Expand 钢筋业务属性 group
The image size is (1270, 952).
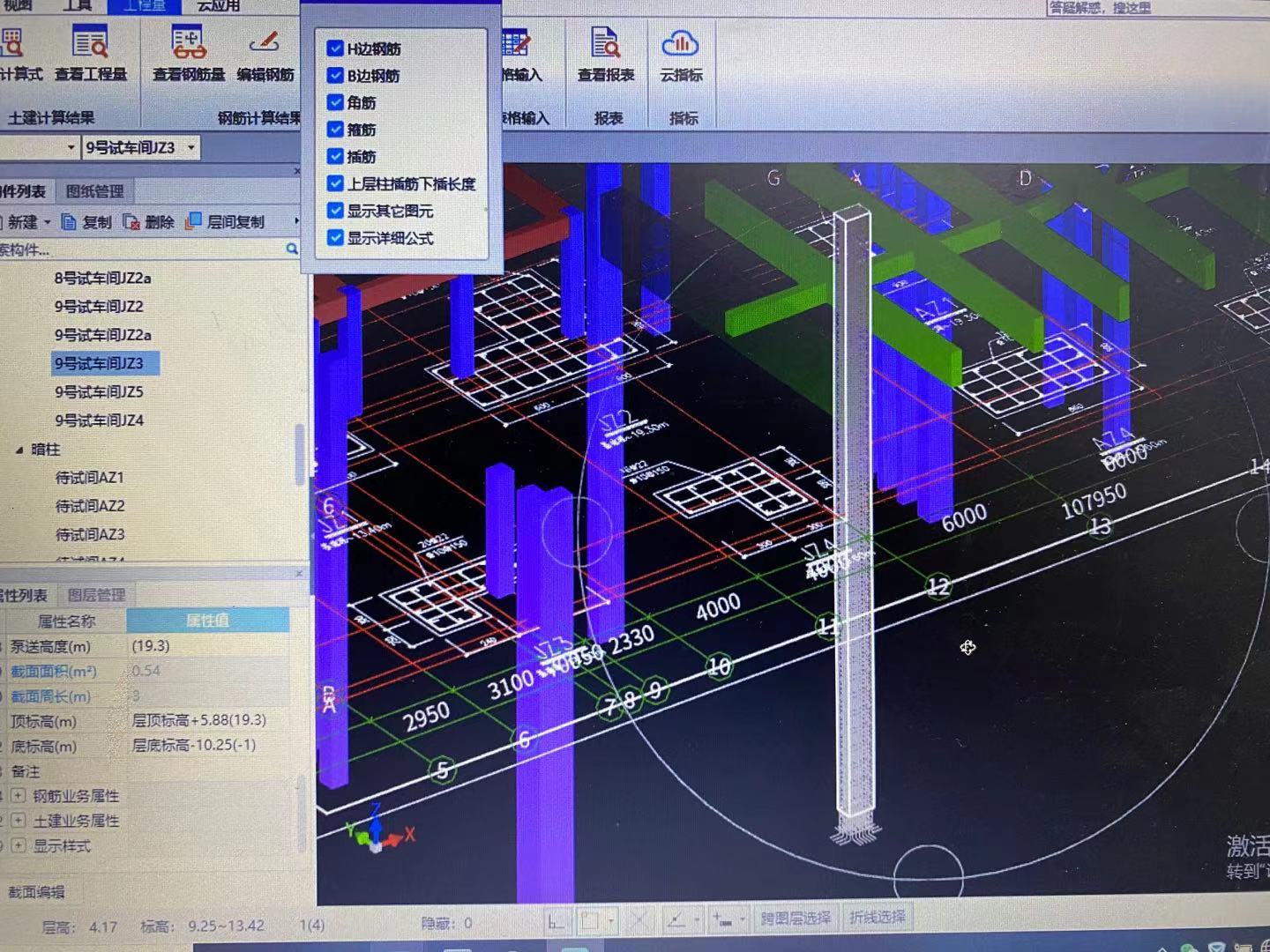point(18,796)
